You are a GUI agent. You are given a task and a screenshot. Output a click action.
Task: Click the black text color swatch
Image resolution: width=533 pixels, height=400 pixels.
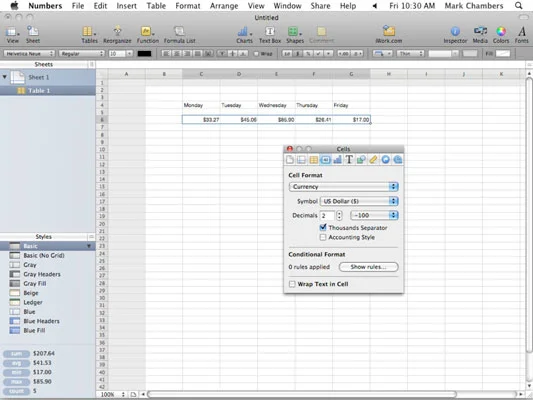click(x=144, y=54)
